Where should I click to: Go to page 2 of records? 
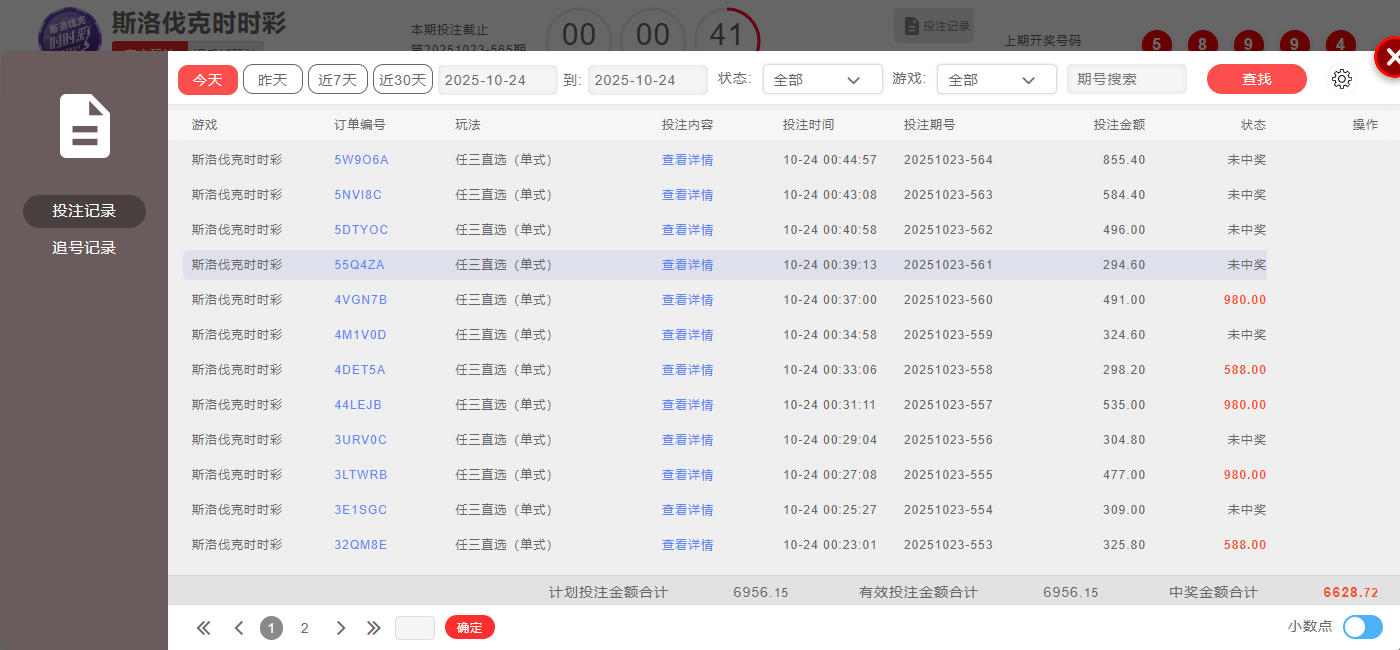click(x=305, y=628)
